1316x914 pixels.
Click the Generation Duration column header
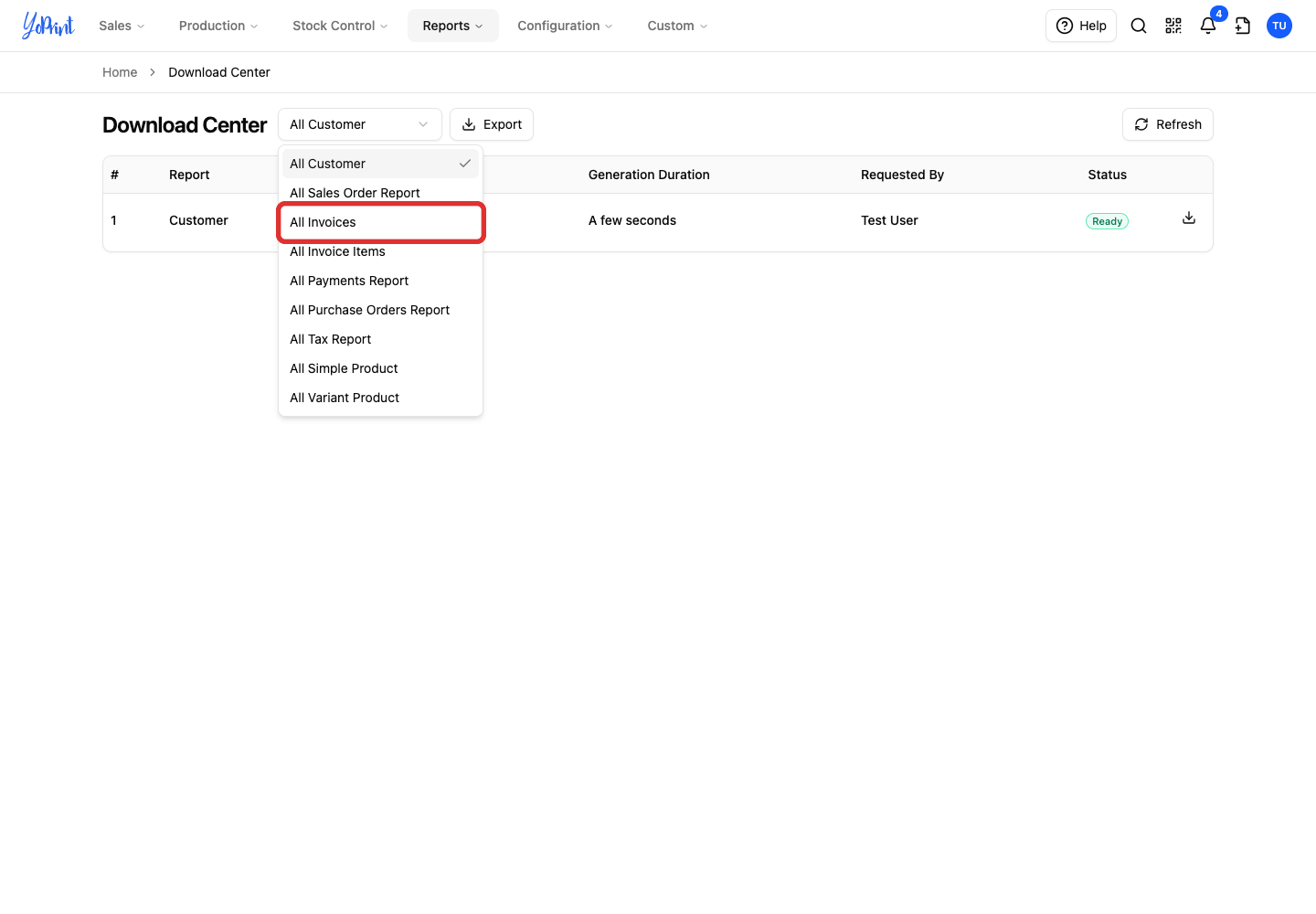pyautogui.click(x=649, y=175)
